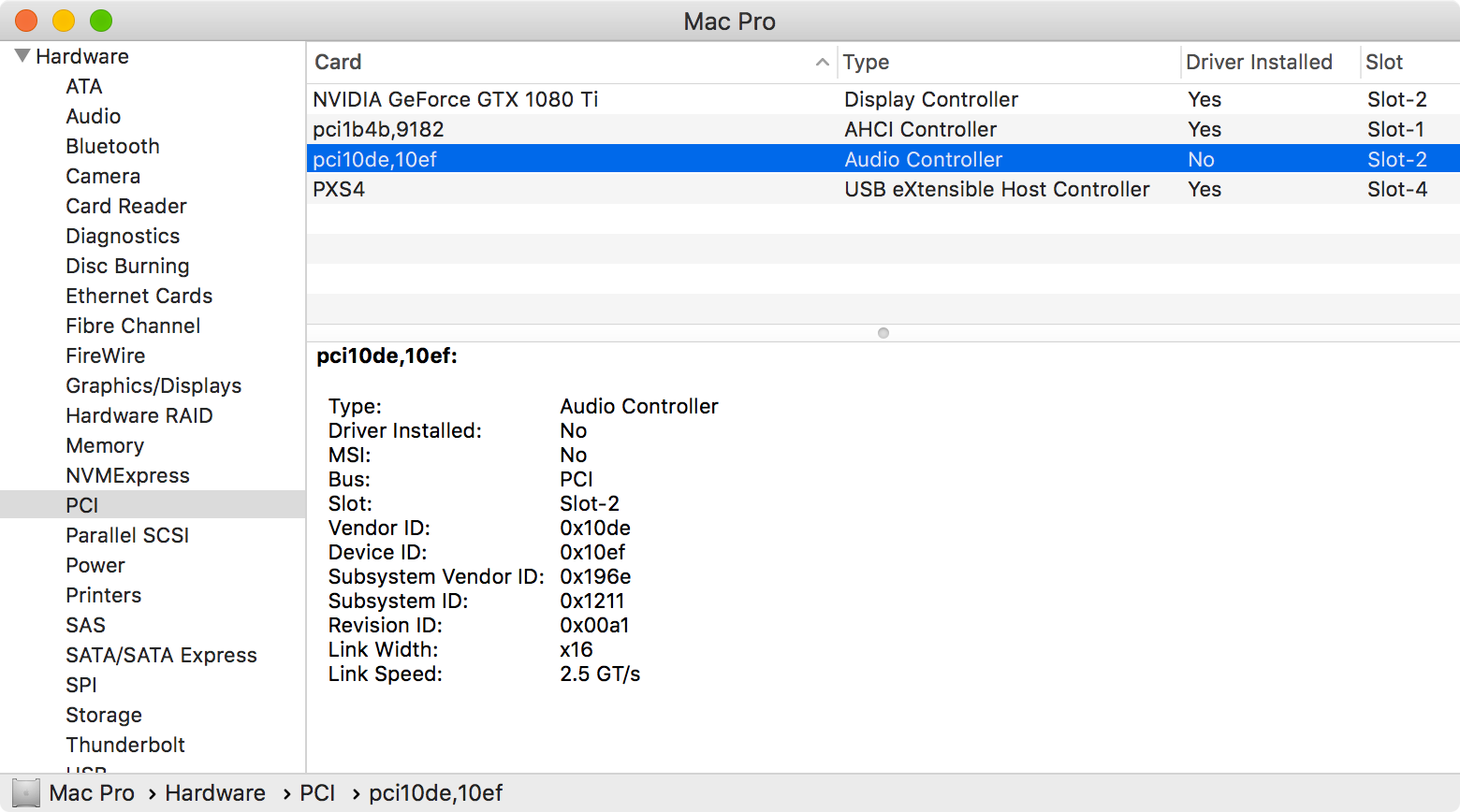Select ATA in the sidebar
Screen dimensions: 1460x812
[x=84, y=86]
